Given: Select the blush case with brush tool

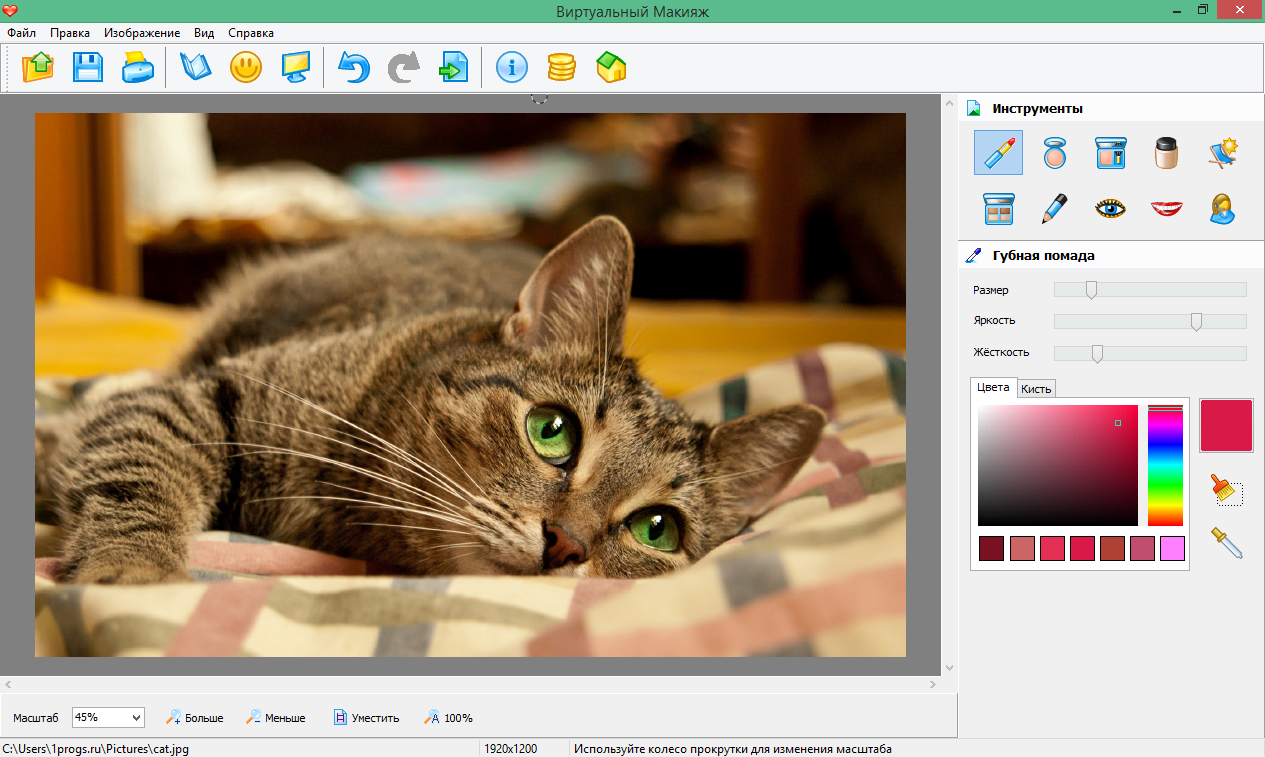Looking at the screenshot, I should [x=1110, y=152].
